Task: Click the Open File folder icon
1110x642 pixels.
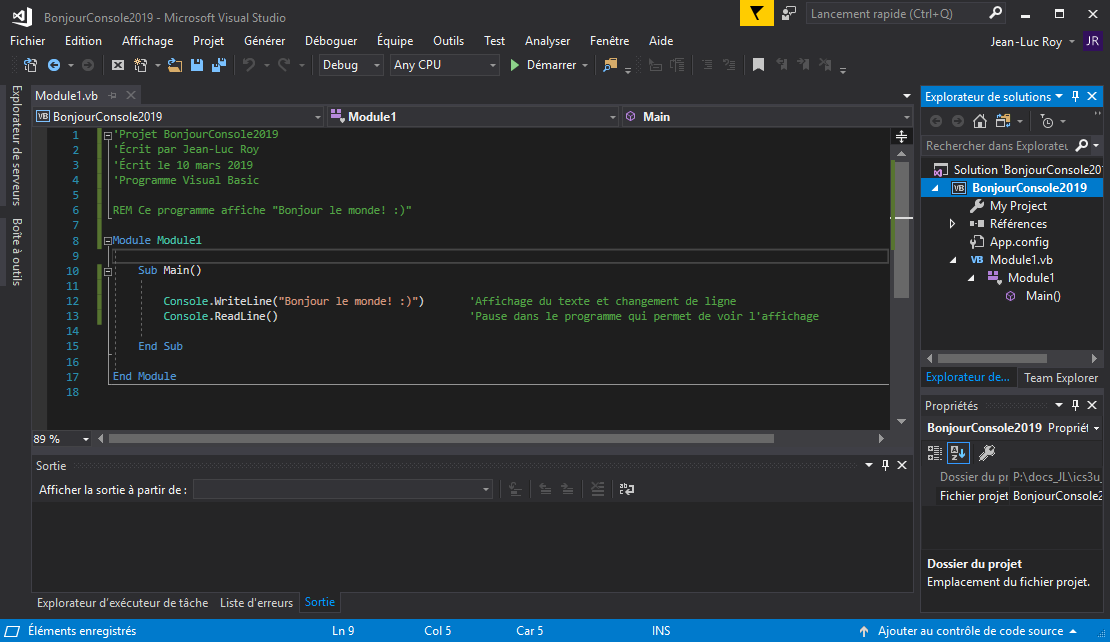Action: (x=175, y=65)
